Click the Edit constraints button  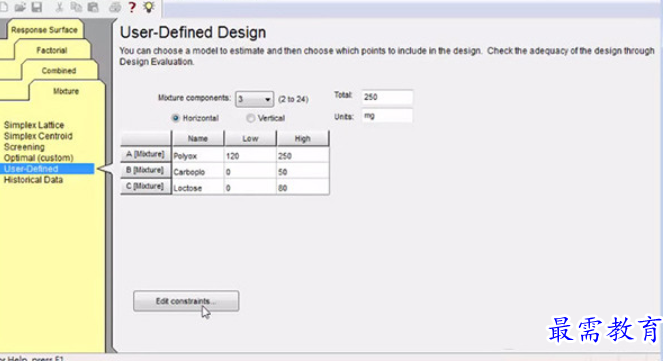(x=186, y=301)
